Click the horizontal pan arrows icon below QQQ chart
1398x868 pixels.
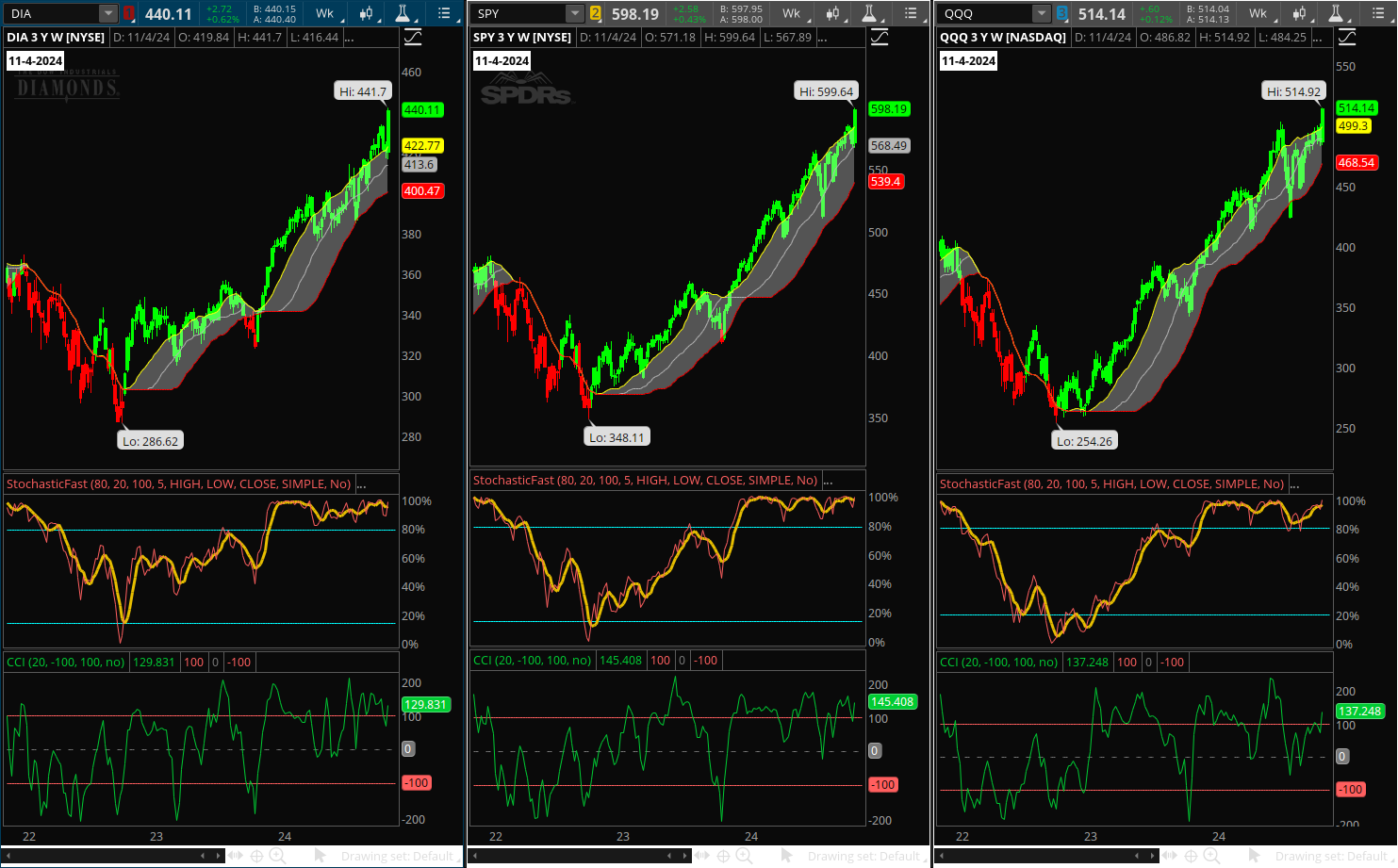tap(1170, 856)
